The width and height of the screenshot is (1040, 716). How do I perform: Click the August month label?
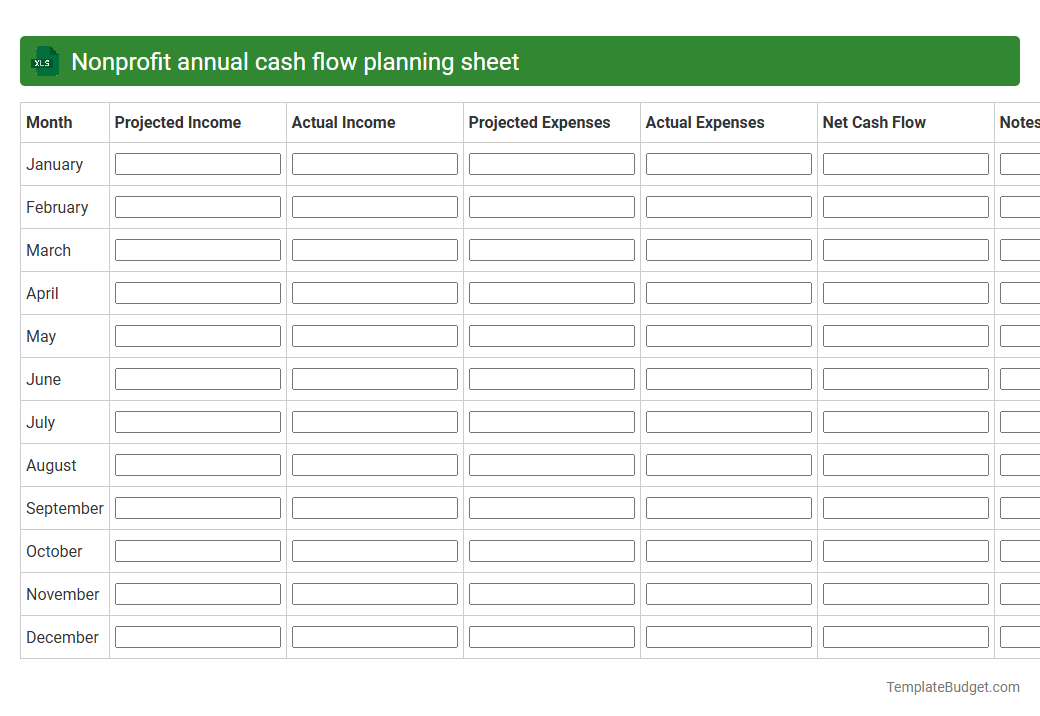coord(51,465)
